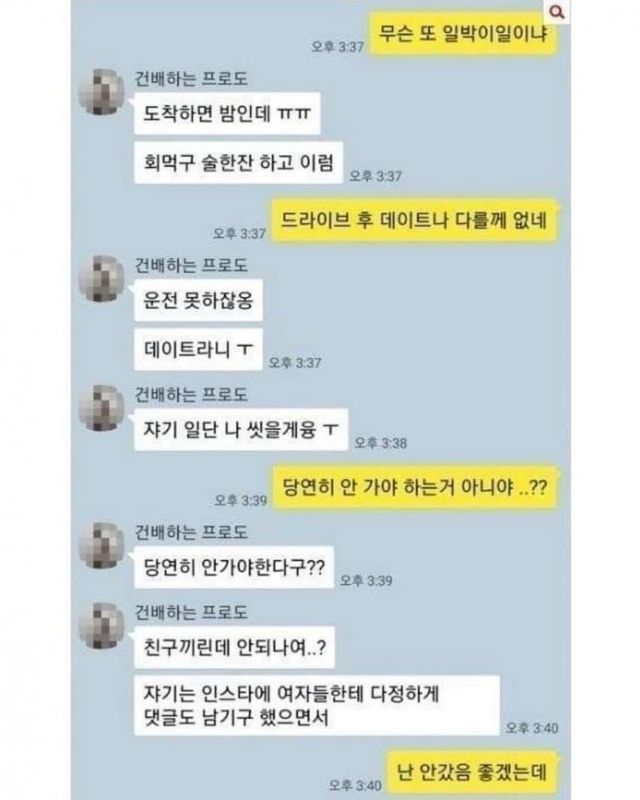640x800 pixels.
Task: Tap the profile avatar next to 쟈기 일단 나 씻을게용
Action: click(x=102, y=408)
